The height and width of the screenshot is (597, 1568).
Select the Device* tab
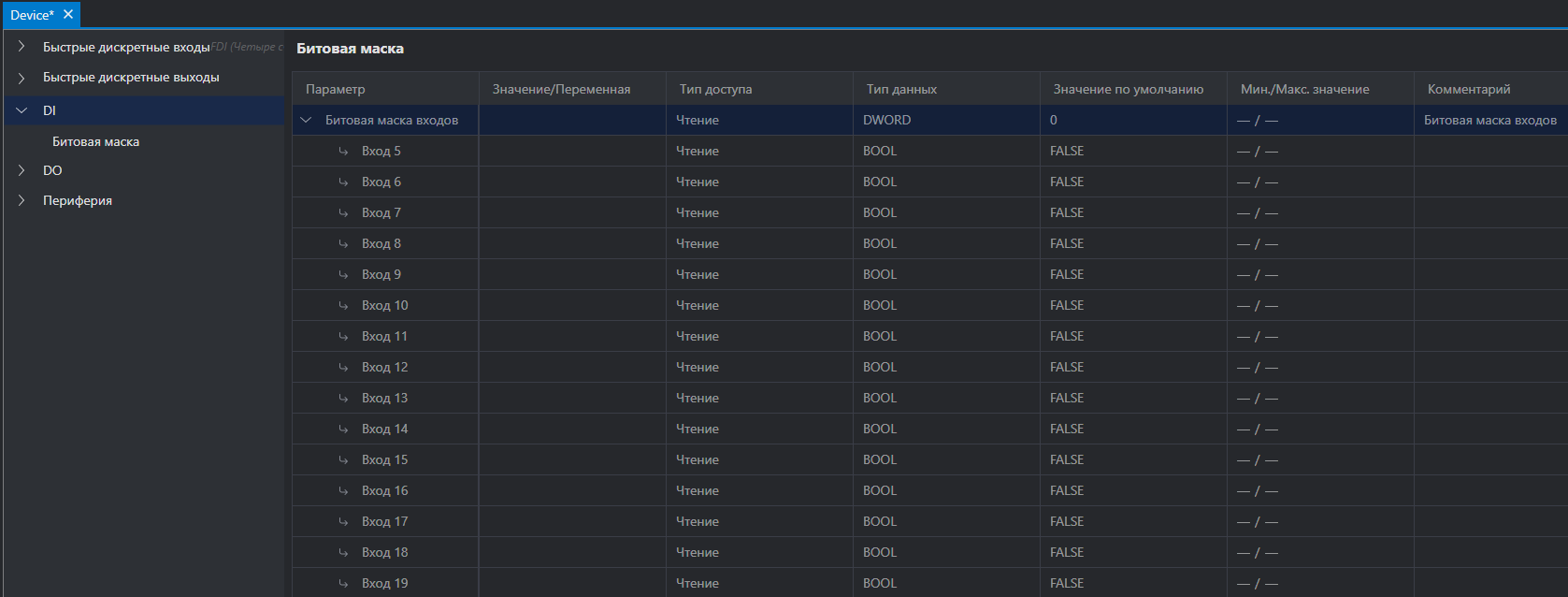[x=32, y=15]
